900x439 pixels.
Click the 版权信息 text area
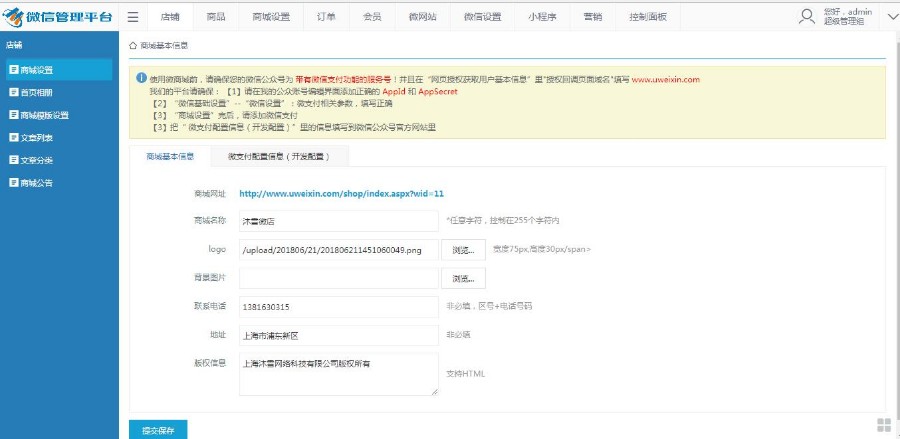[339, 374]
